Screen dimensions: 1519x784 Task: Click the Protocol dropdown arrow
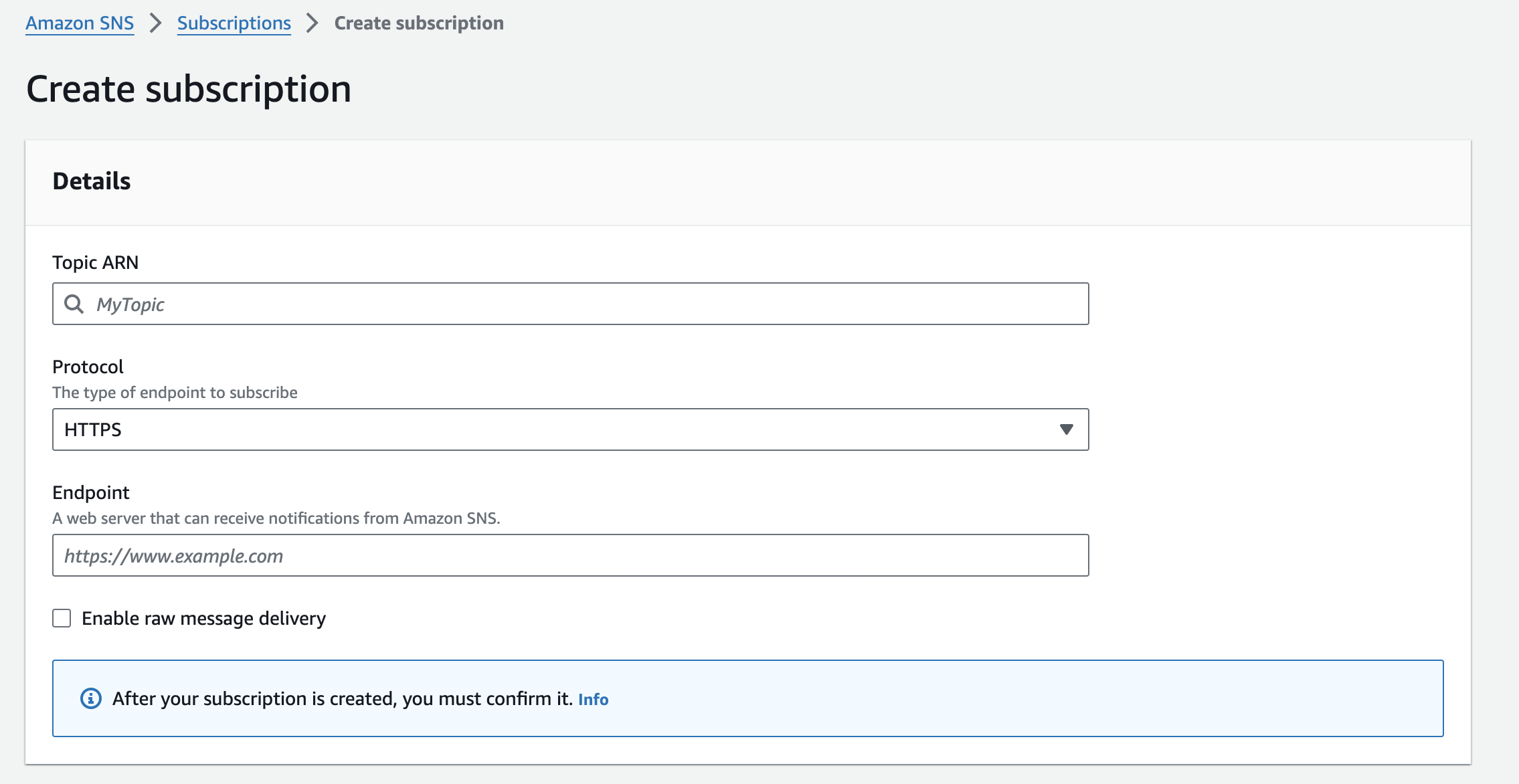[1067, 429]
